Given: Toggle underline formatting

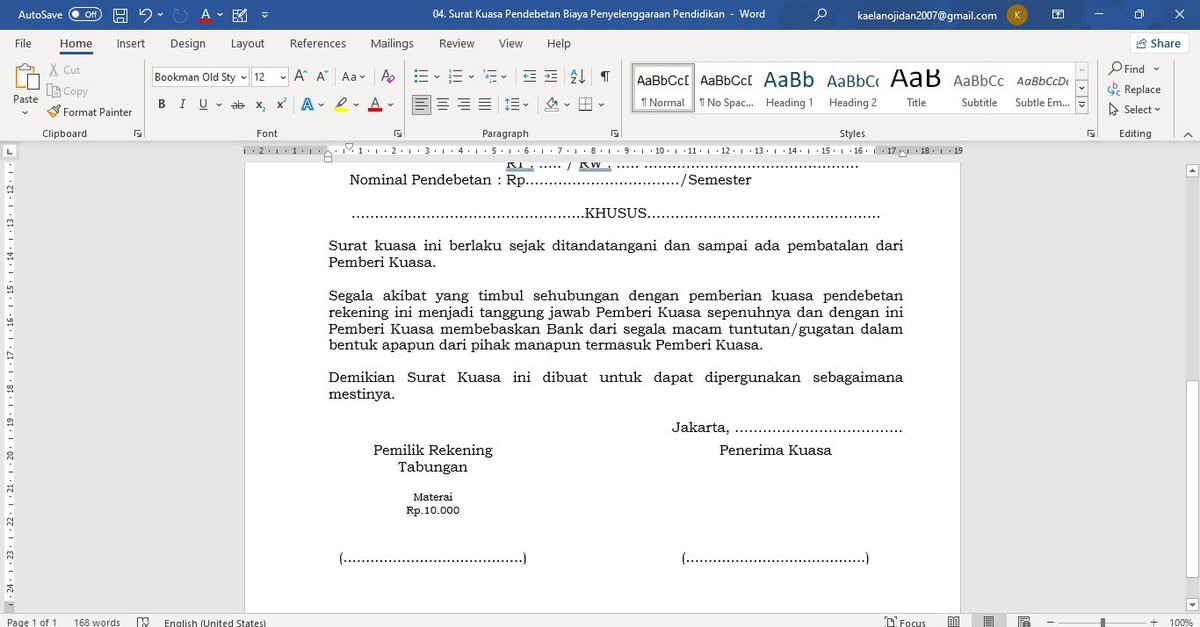Looking at the screenshot, I should [x=203, y=104].
